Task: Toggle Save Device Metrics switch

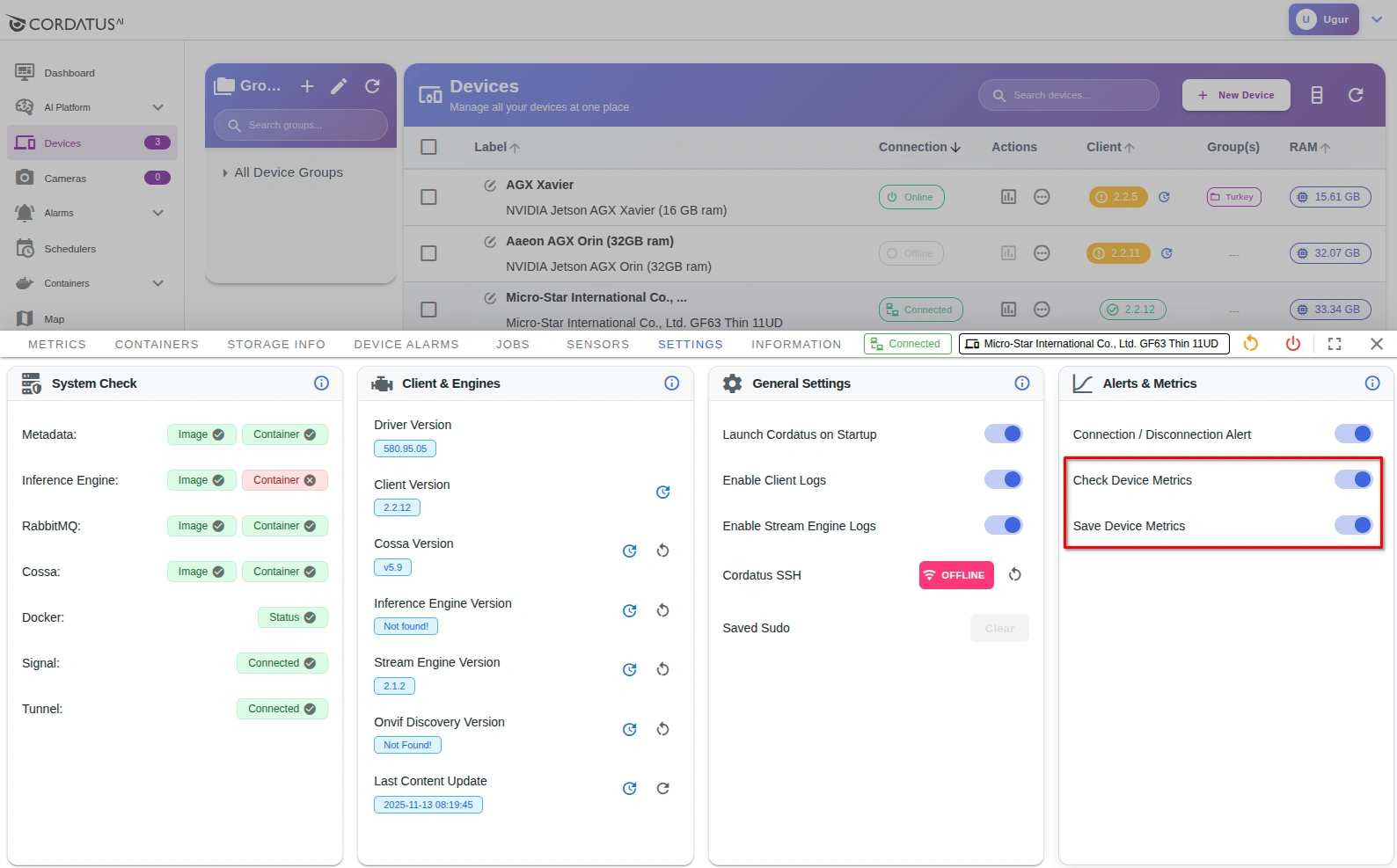Action: click(x=1354, y=525)
